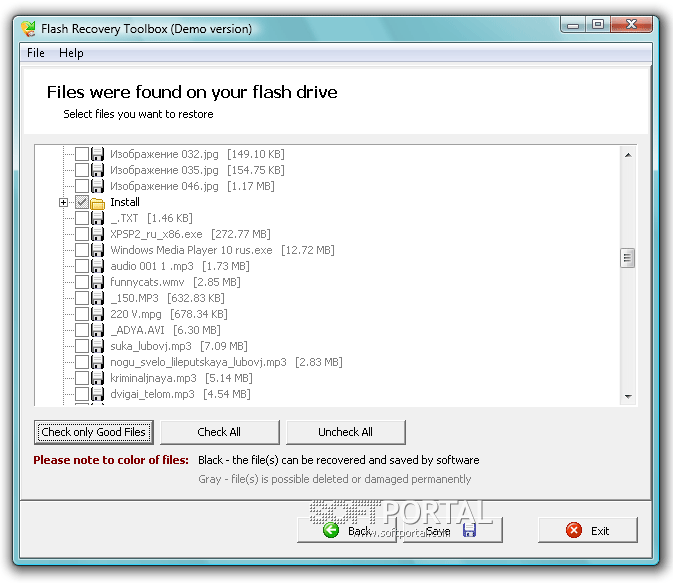Screen dimensions: 673x583
Task: Select the funnycats.wmv file name
Action: (x=147, y=282)
